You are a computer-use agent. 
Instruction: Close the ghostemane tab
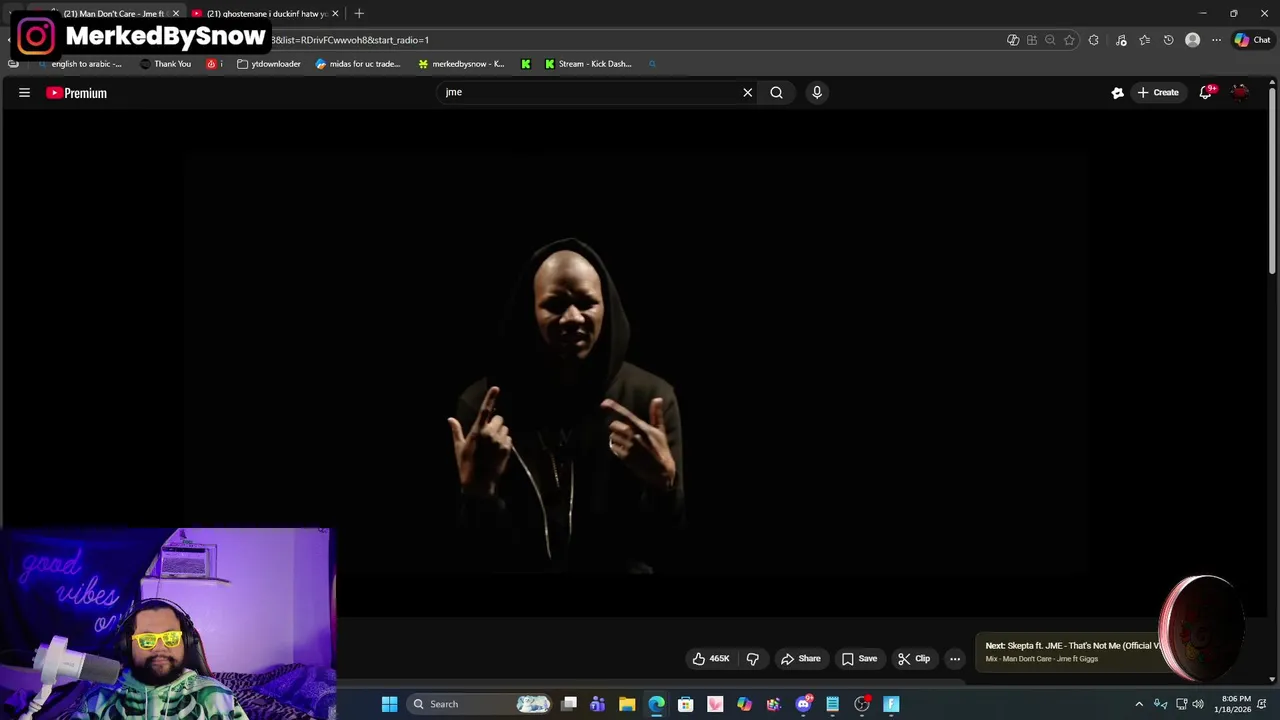click(x=335, y=14)
